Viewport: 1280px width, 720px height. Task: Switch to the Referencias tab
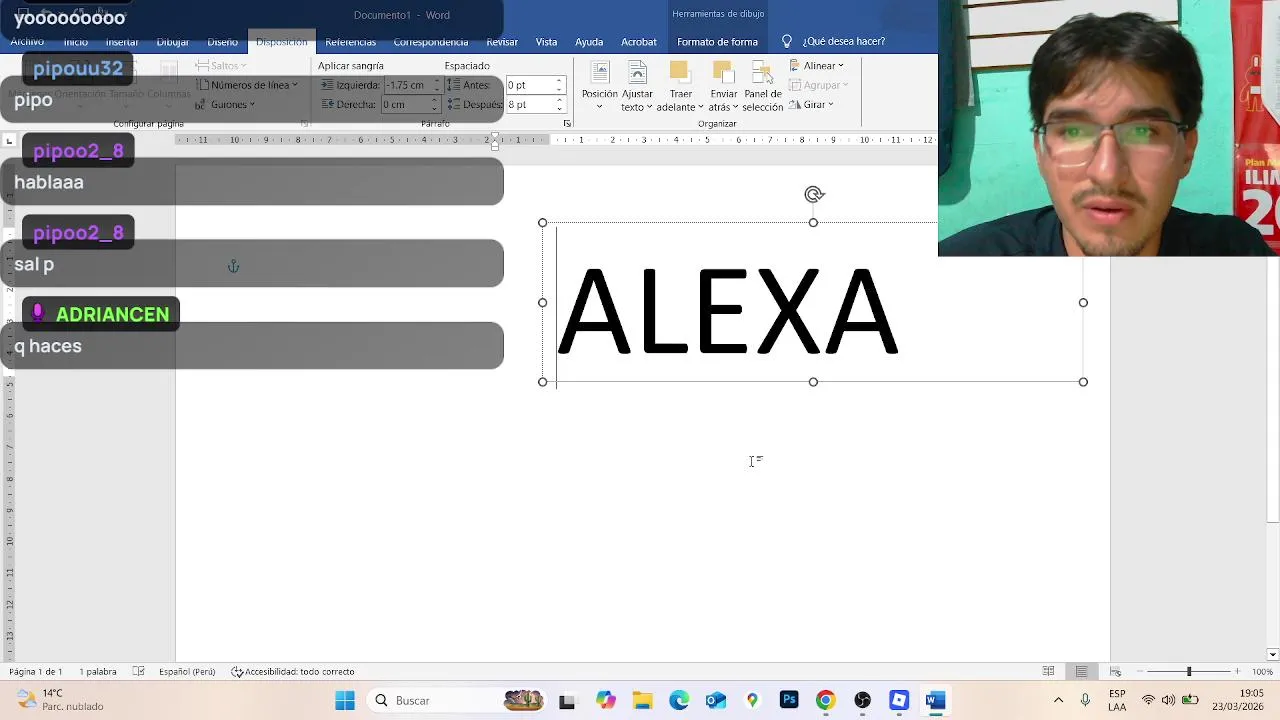pos(350,42)
